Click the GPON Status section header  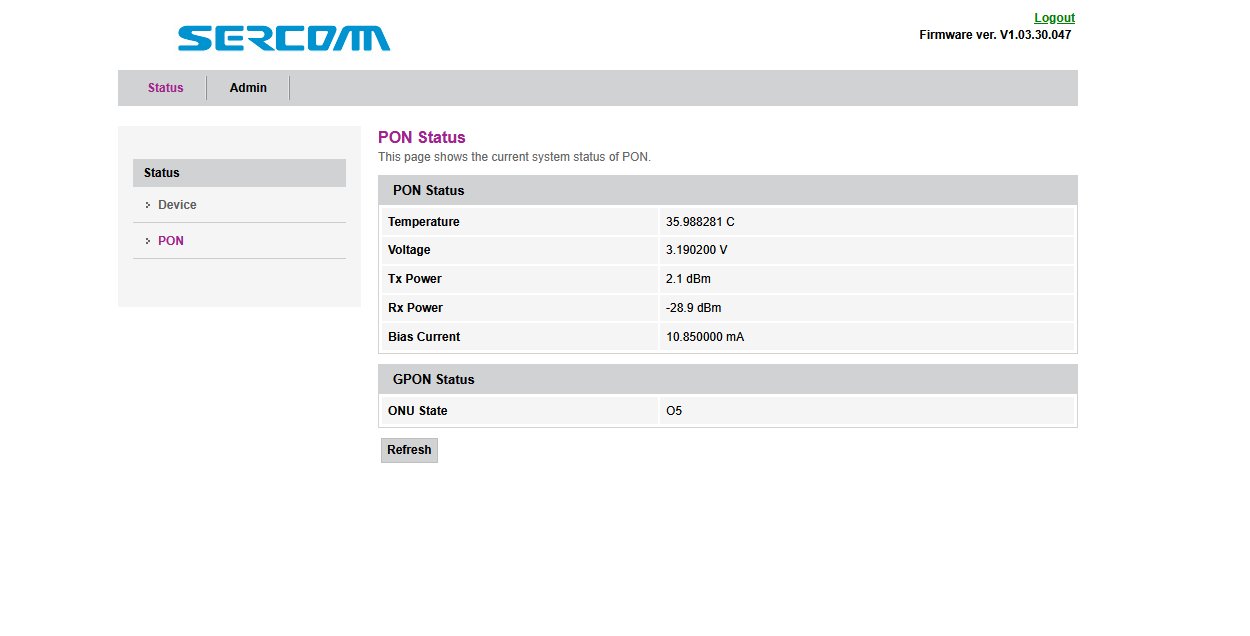728,380
